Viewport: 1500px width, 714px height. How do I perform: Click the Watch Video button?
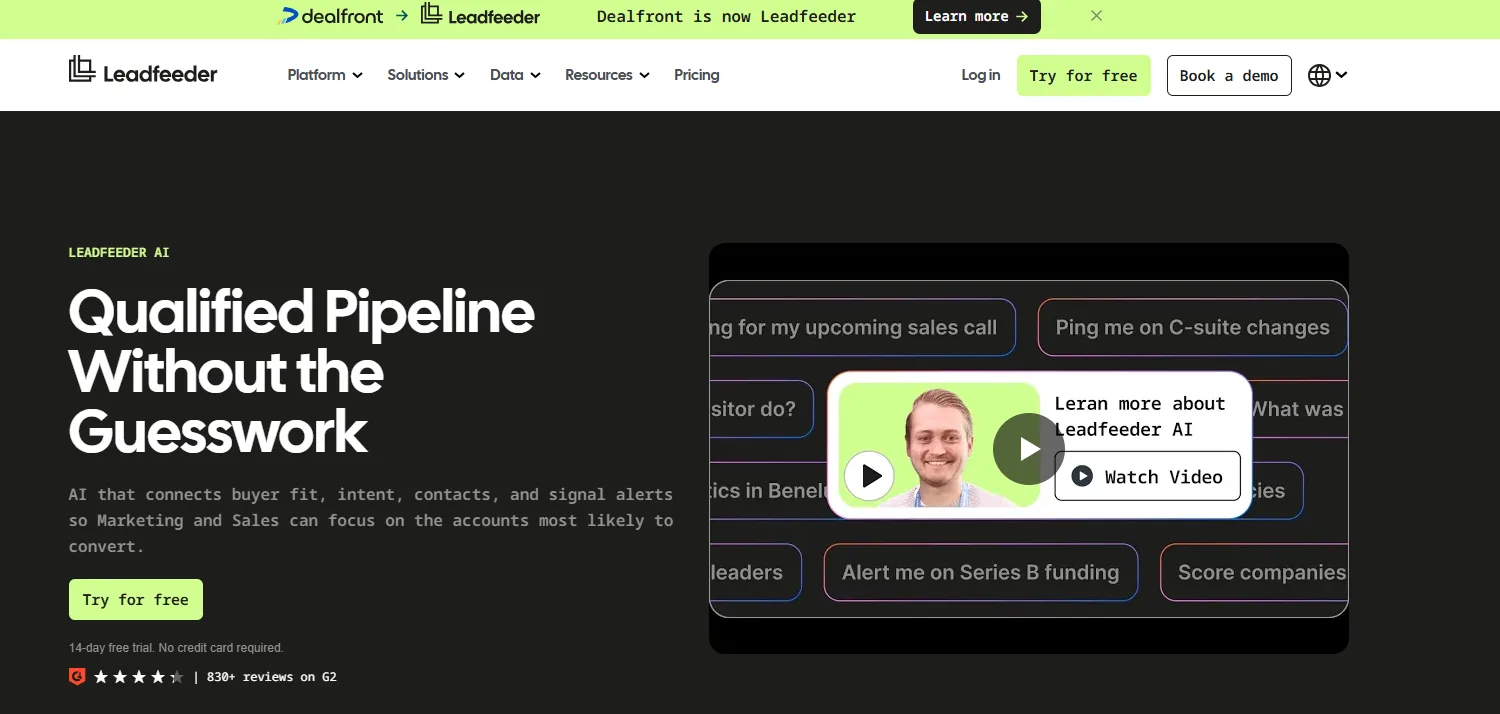[x=1147, y=476]
